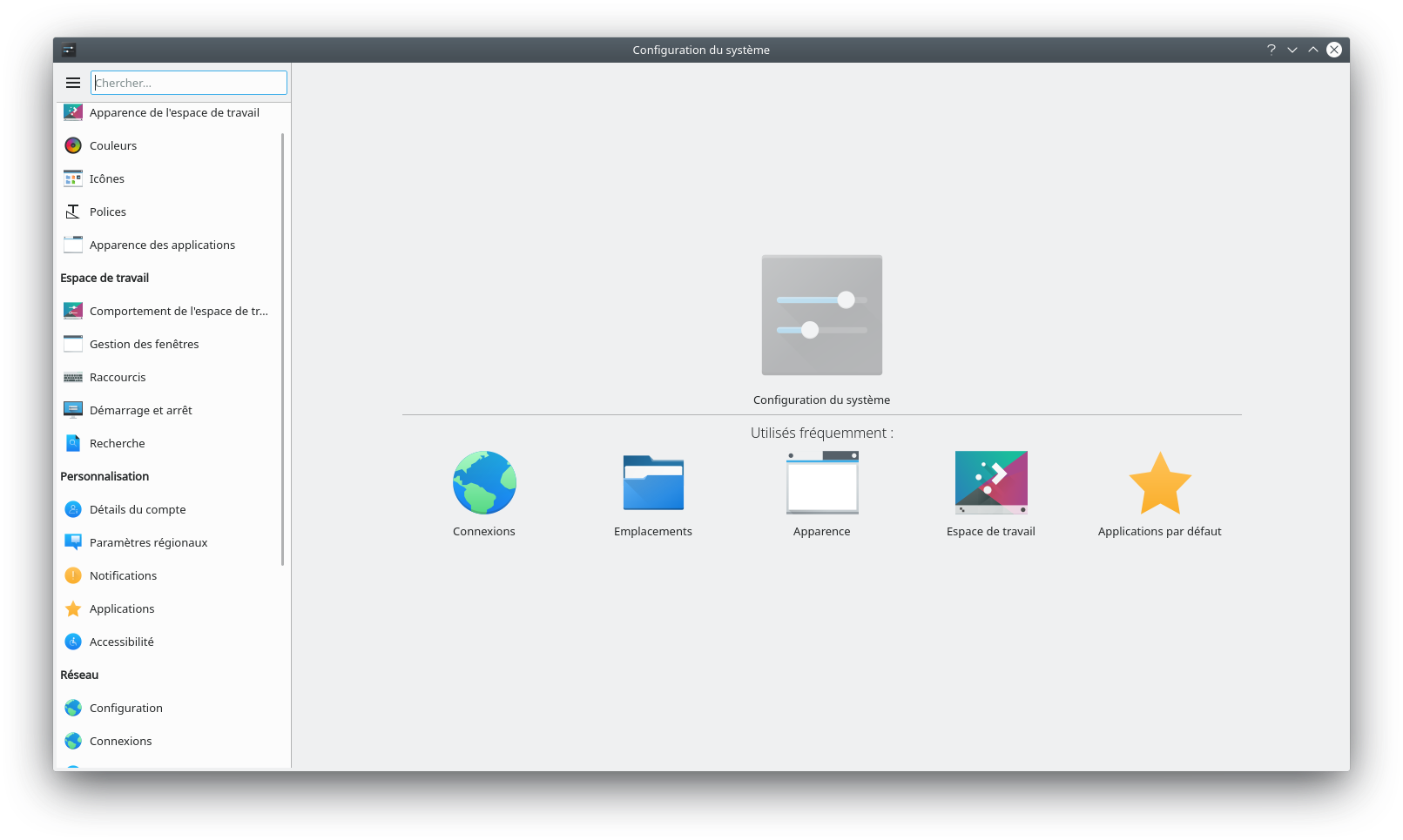Click the Chercher search field
Viewport: 1403px width, 840px height.
[189, 83]
